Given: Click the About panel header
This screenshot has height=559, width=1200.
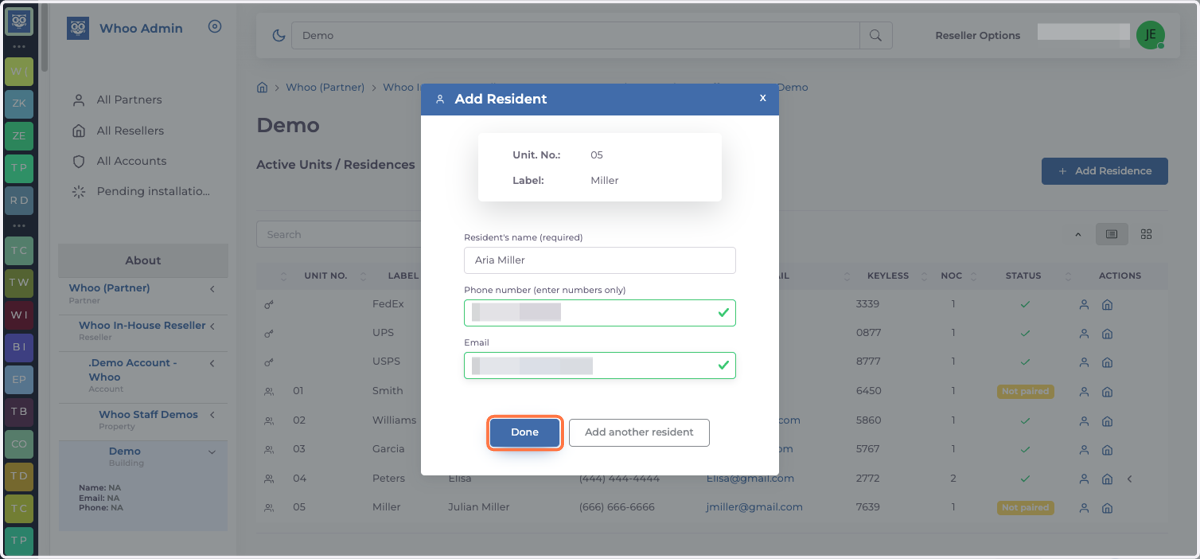Looking at the screenshot, I should pyautogui.click(x=143, y=260).
